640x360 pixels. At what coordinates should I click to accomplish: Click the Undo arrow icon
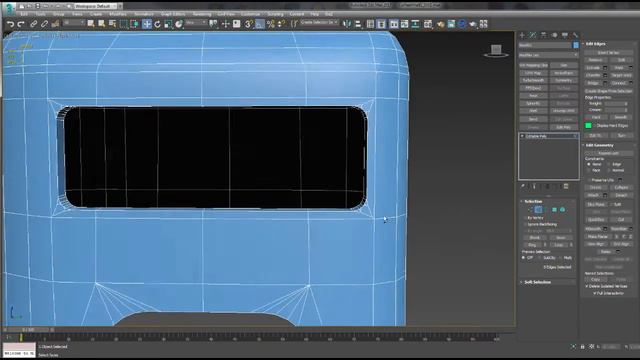11,24
